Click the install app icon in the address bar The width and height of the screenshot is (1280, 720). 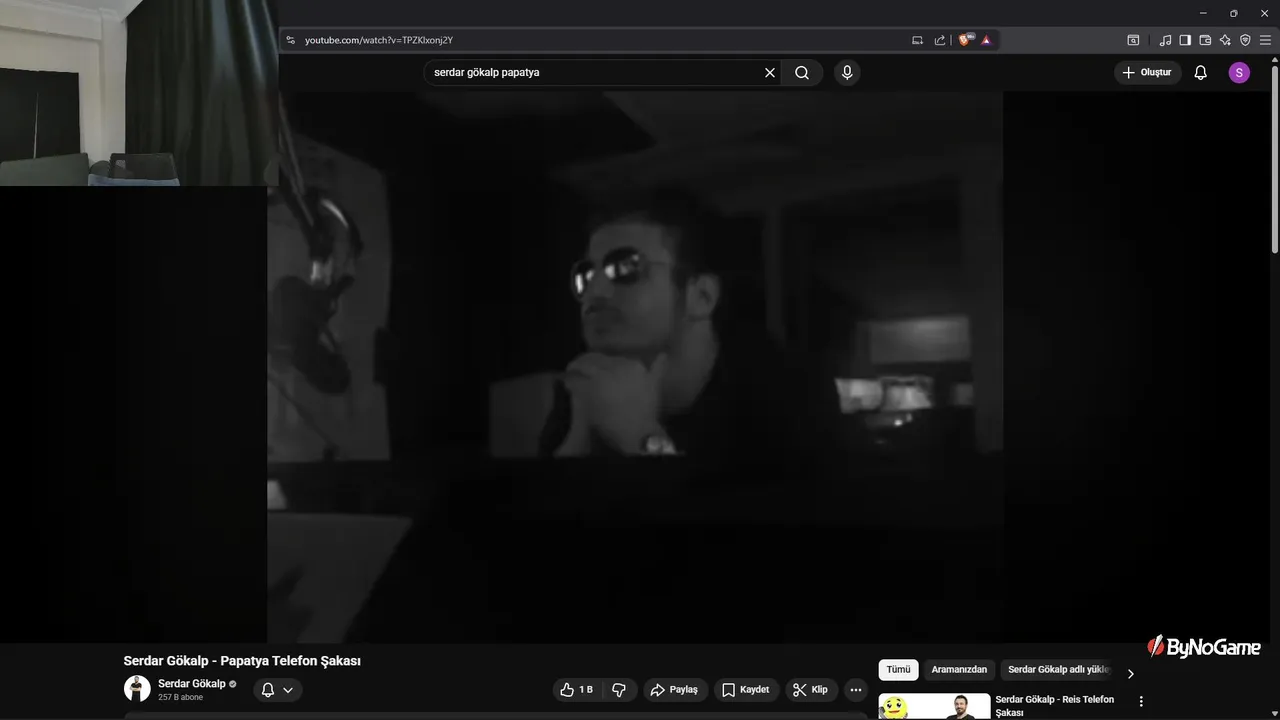coord(917,40)
